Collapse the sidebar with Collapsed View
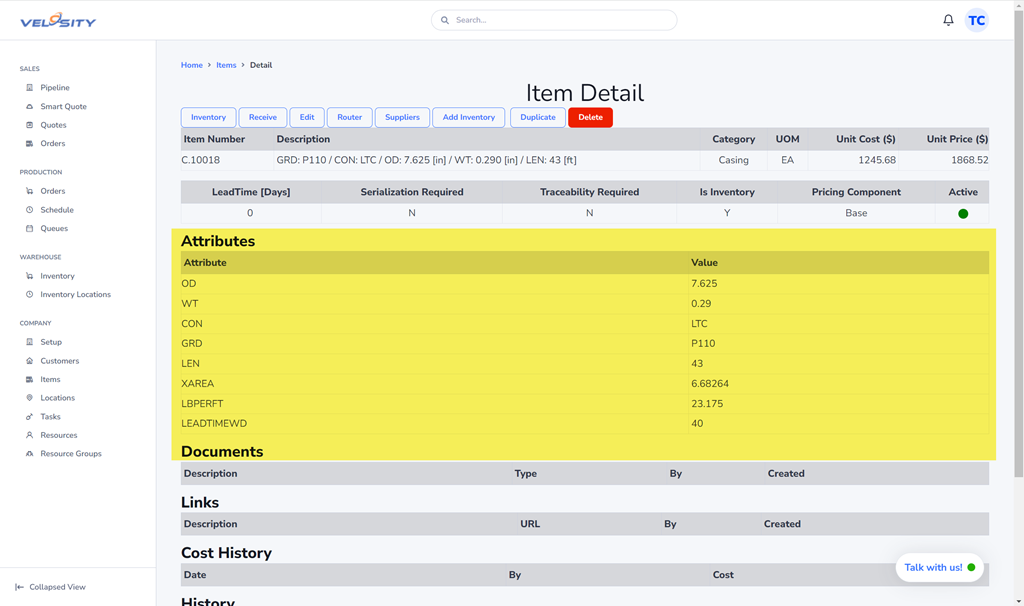Image resolution: width=1024 pixels, height=606 pixels. tap(57, 587)
